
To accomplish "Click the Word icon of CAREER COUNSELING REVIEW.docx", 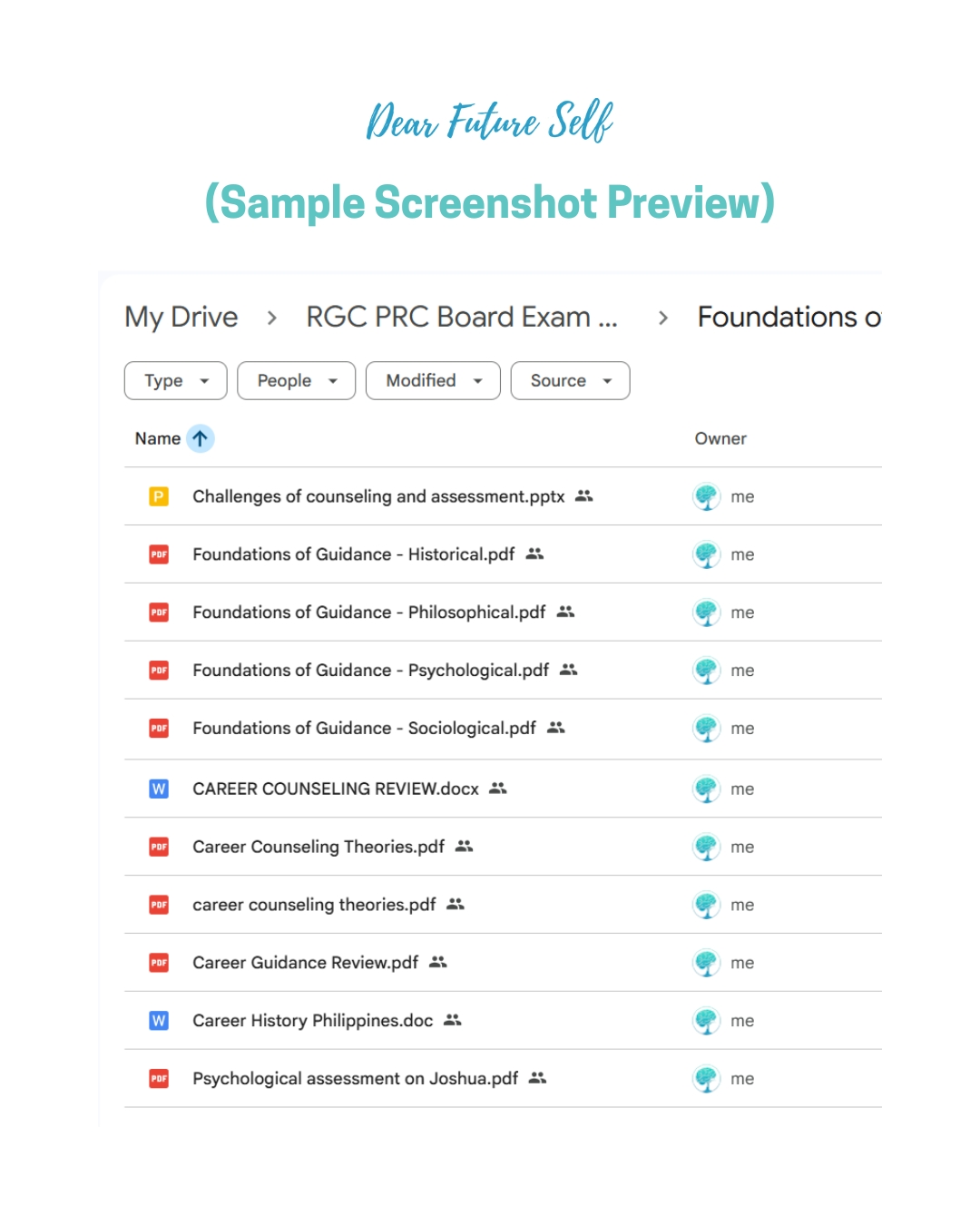I will click(x=159, y=789).
